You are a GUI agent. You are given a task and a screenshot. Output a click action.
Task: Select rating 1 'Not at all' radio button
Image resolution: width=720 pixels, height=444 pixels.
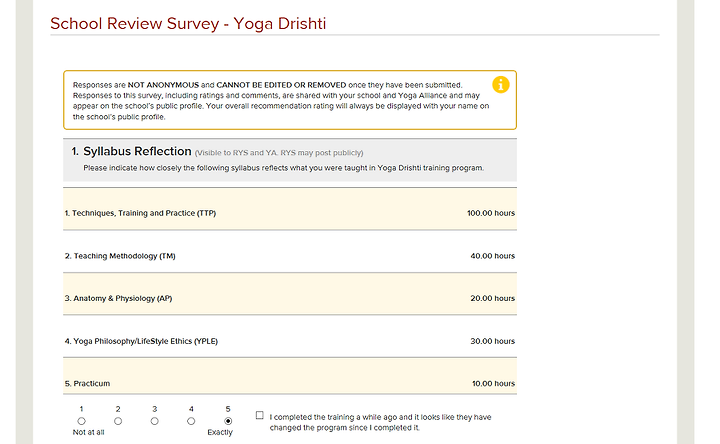81,421
